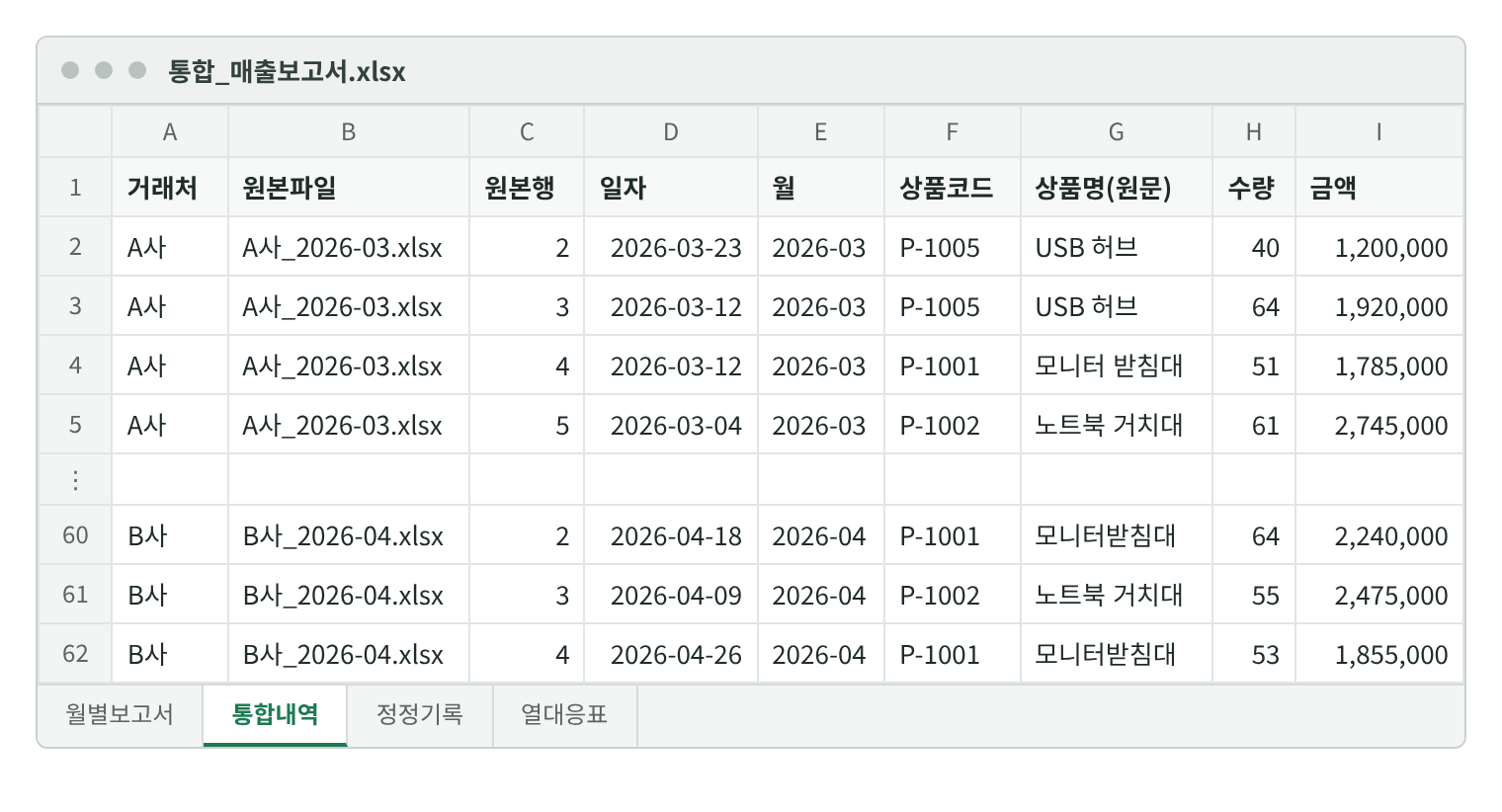Viewport: 1502px width, 812px height.
Task: Click the 상품코드 header cell
Action: point(953,188)
